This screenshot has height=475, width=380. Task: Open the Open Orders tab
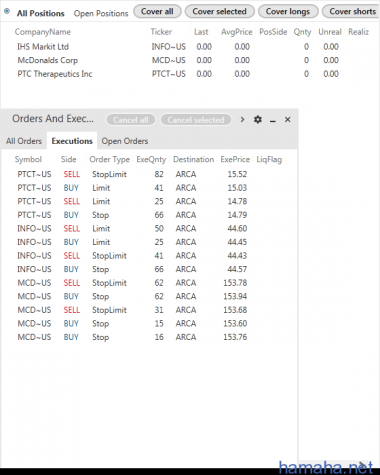pos(125,141)
